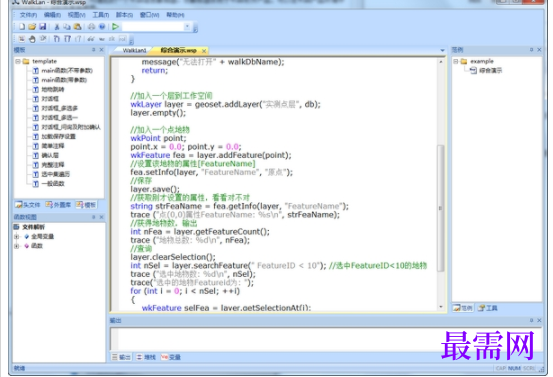Open debug toolbar options chevron

131,40
